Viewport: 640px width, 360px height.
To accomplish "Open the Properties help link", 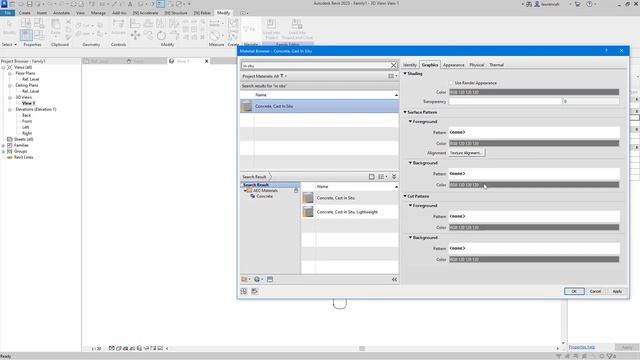I will tap(582, 347).
